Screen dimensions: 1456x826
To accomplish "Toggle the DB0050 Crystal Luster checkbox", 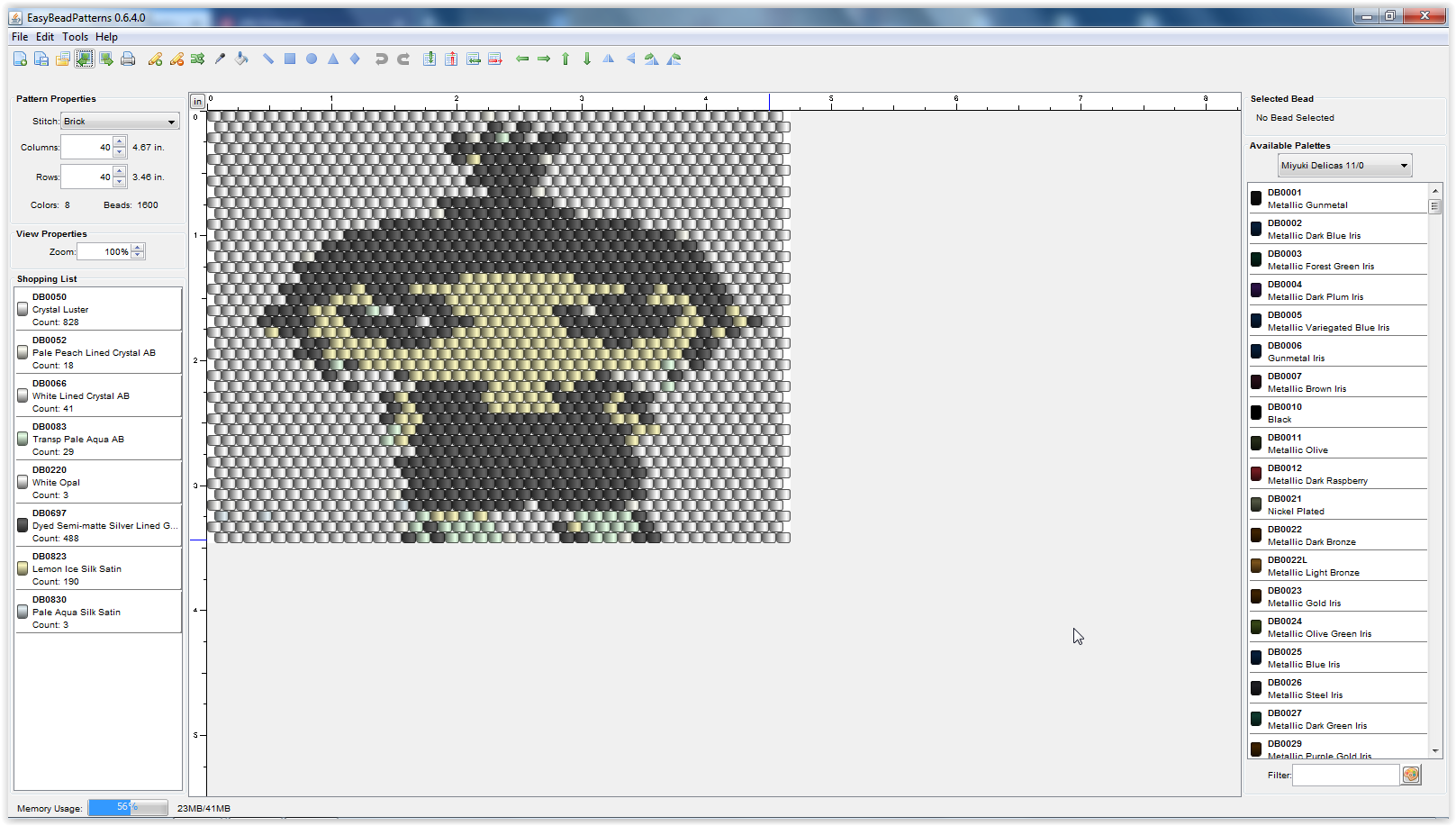I will [23, 308].
